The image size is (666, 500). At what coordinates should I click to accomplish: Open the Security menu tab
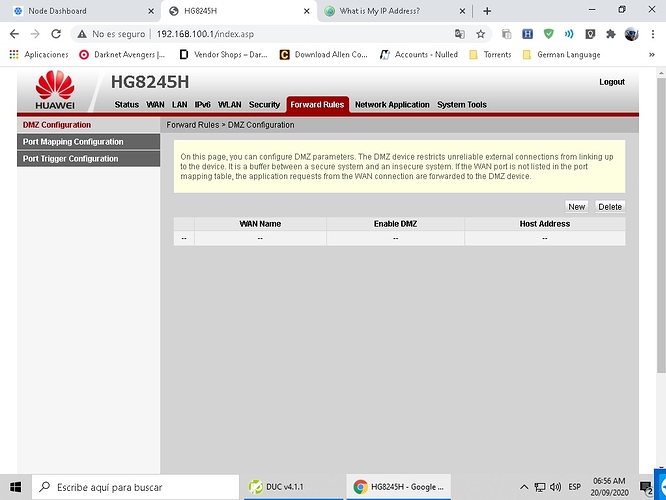(264, 105)
